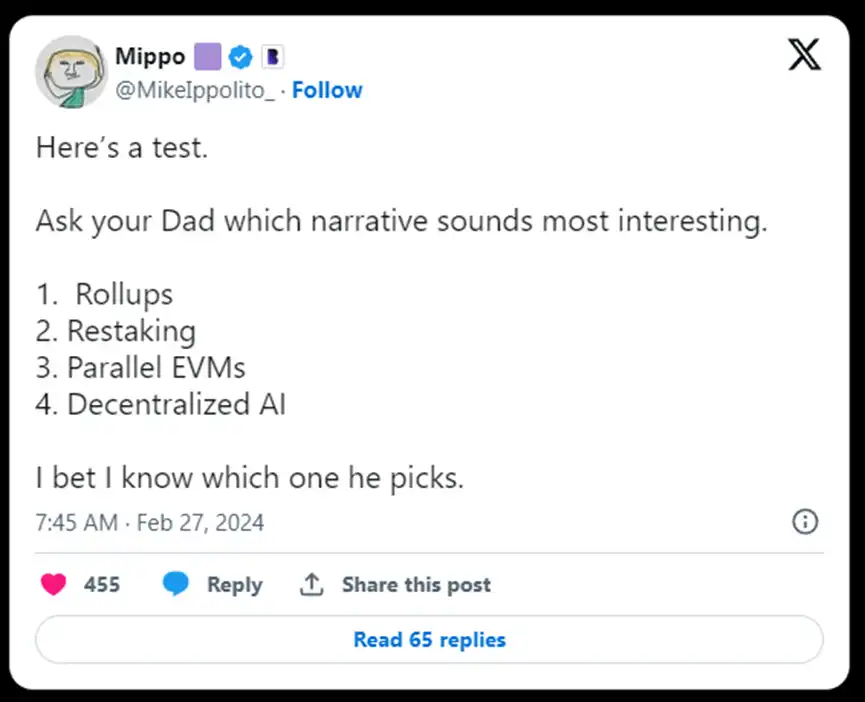Click the 7:45 AM timestamp link
The image size is (865, 702).
(x=76, y=522)
